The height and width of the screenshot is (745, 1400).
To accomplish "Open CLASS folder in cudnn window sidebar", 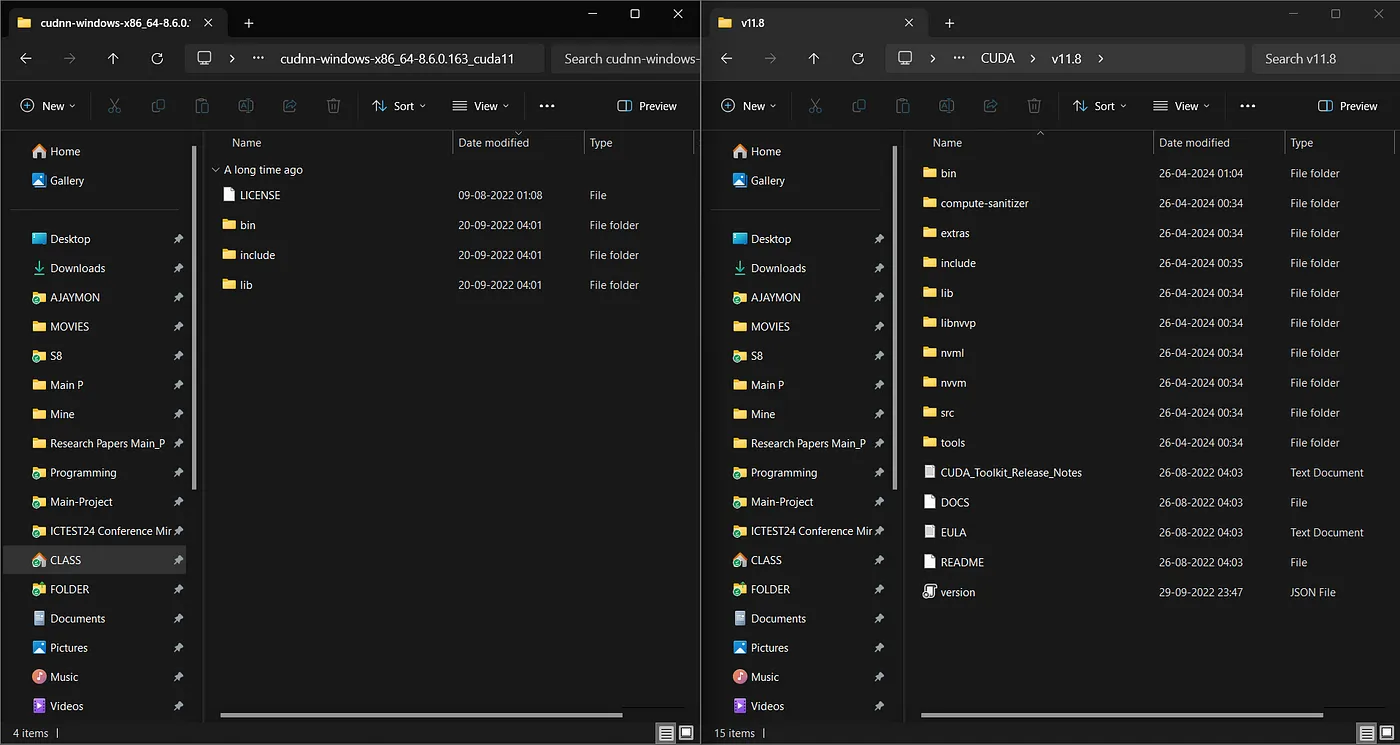I will (x=95, y=560).
